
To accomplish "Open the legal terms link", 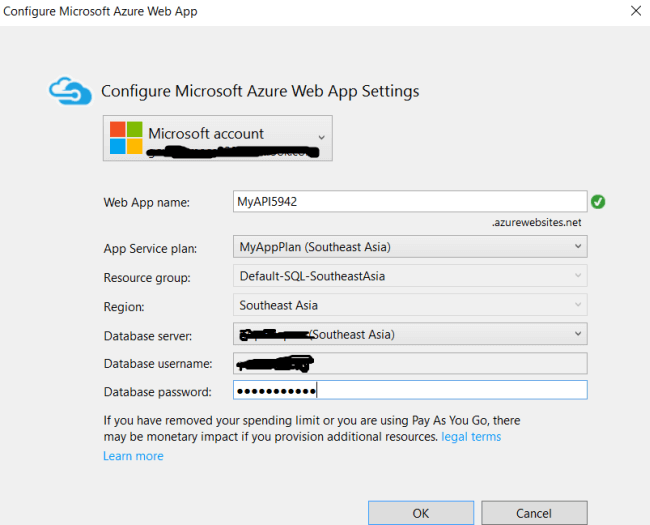I will (471, 437).
